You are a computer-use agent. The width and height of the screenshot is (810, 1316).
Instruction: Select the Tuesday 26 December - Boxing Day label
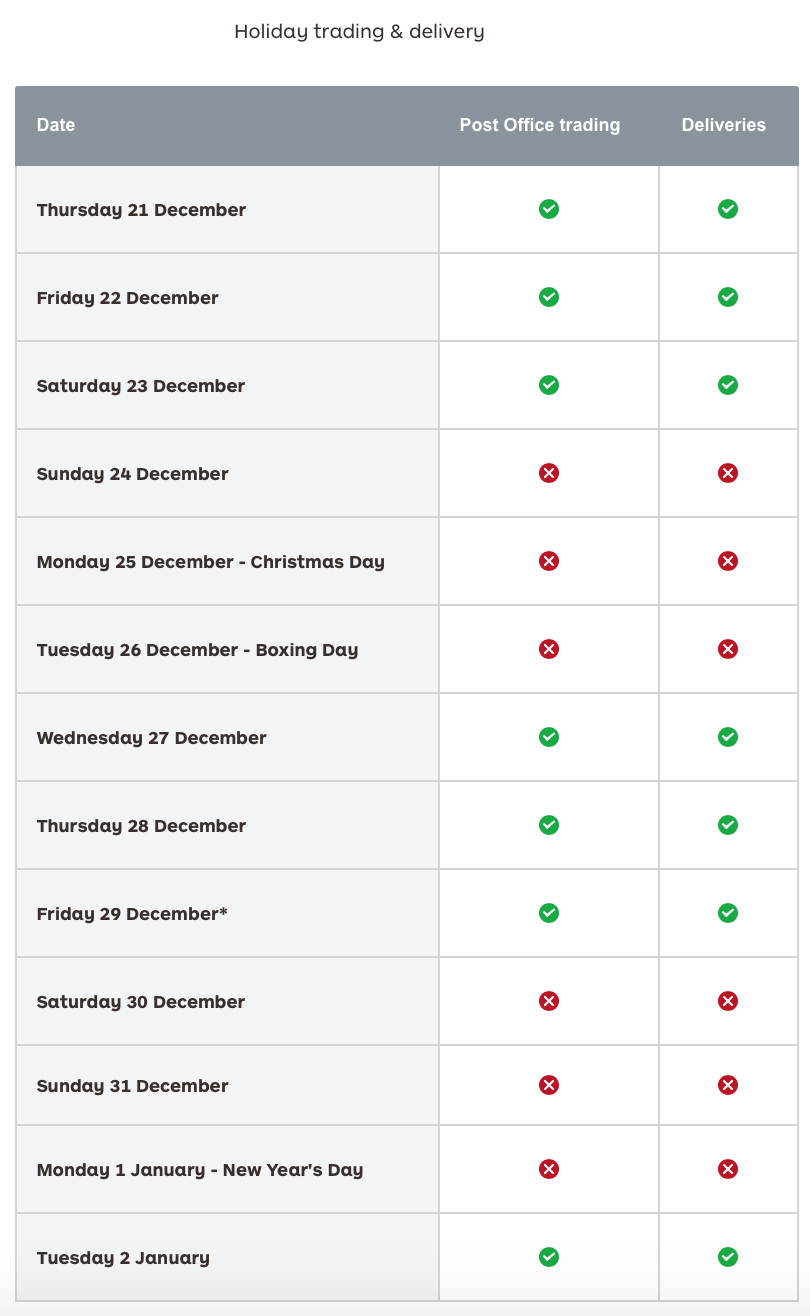(x=197, y=650)
